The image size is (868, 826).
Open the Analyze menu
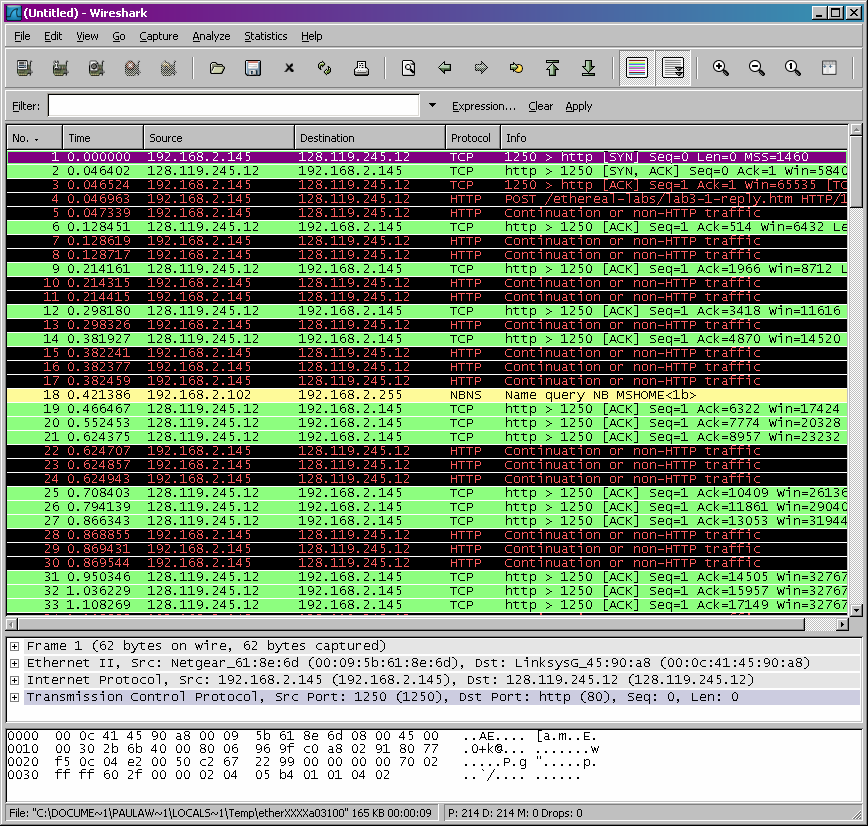(x=211, y=36)
